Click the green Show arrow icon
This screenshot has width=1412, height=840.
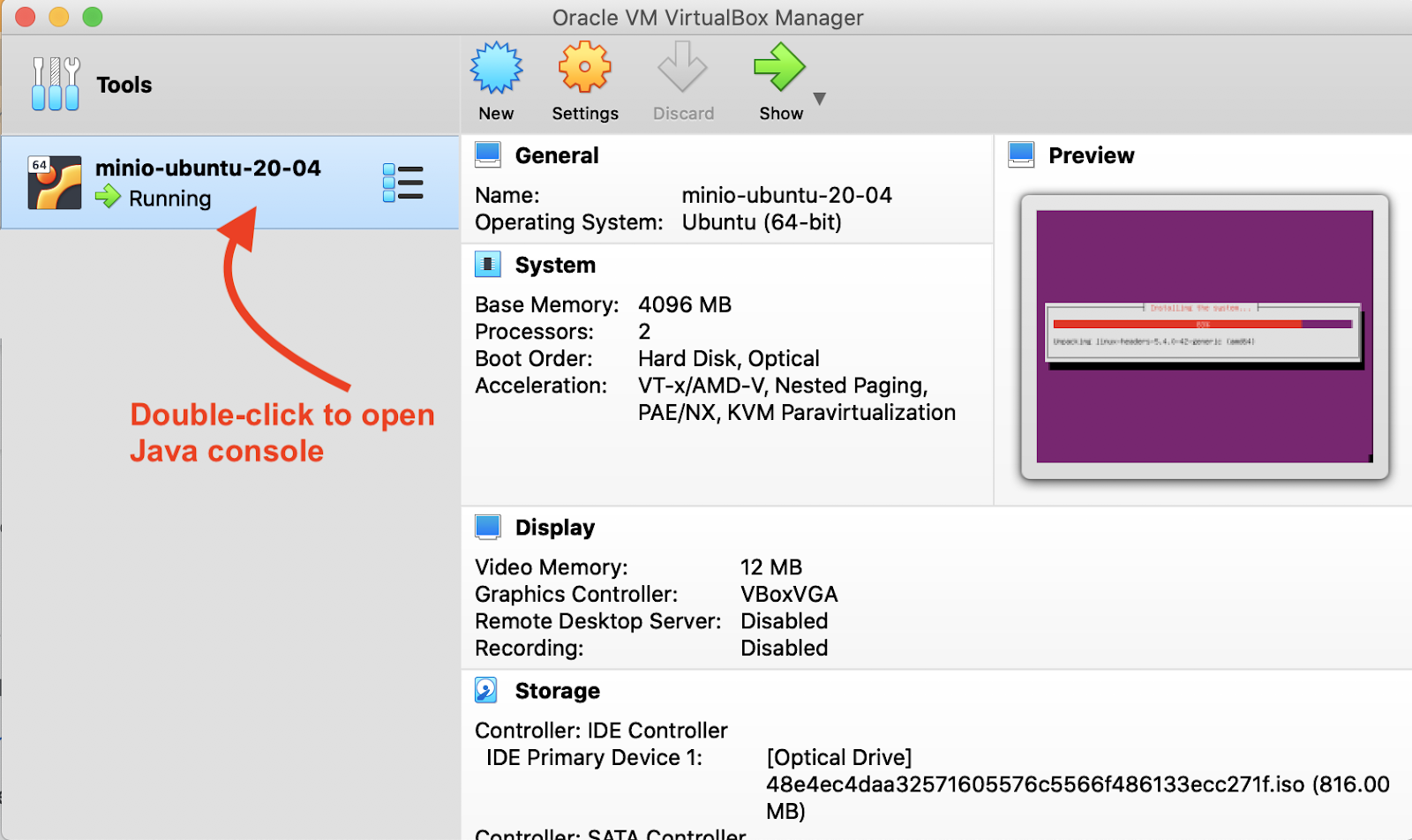click(778, 69)
